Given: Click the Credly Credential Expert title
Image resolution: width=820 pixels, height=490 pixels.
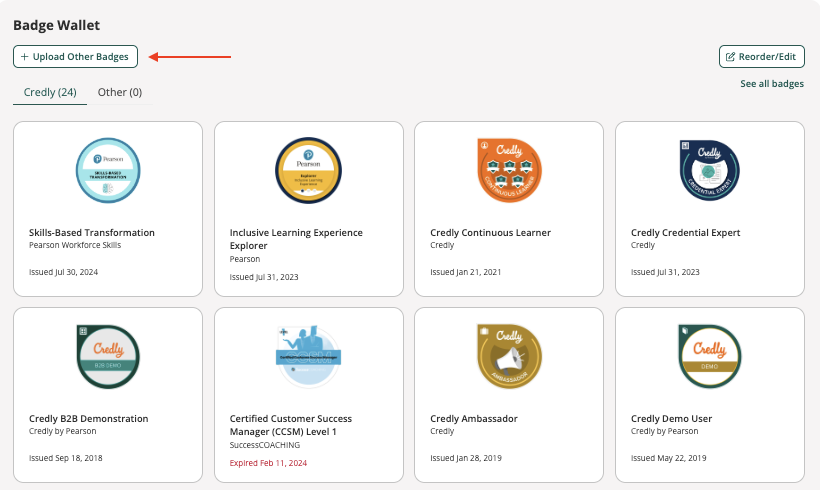Looking at the screenshot, I should point(685,233).
